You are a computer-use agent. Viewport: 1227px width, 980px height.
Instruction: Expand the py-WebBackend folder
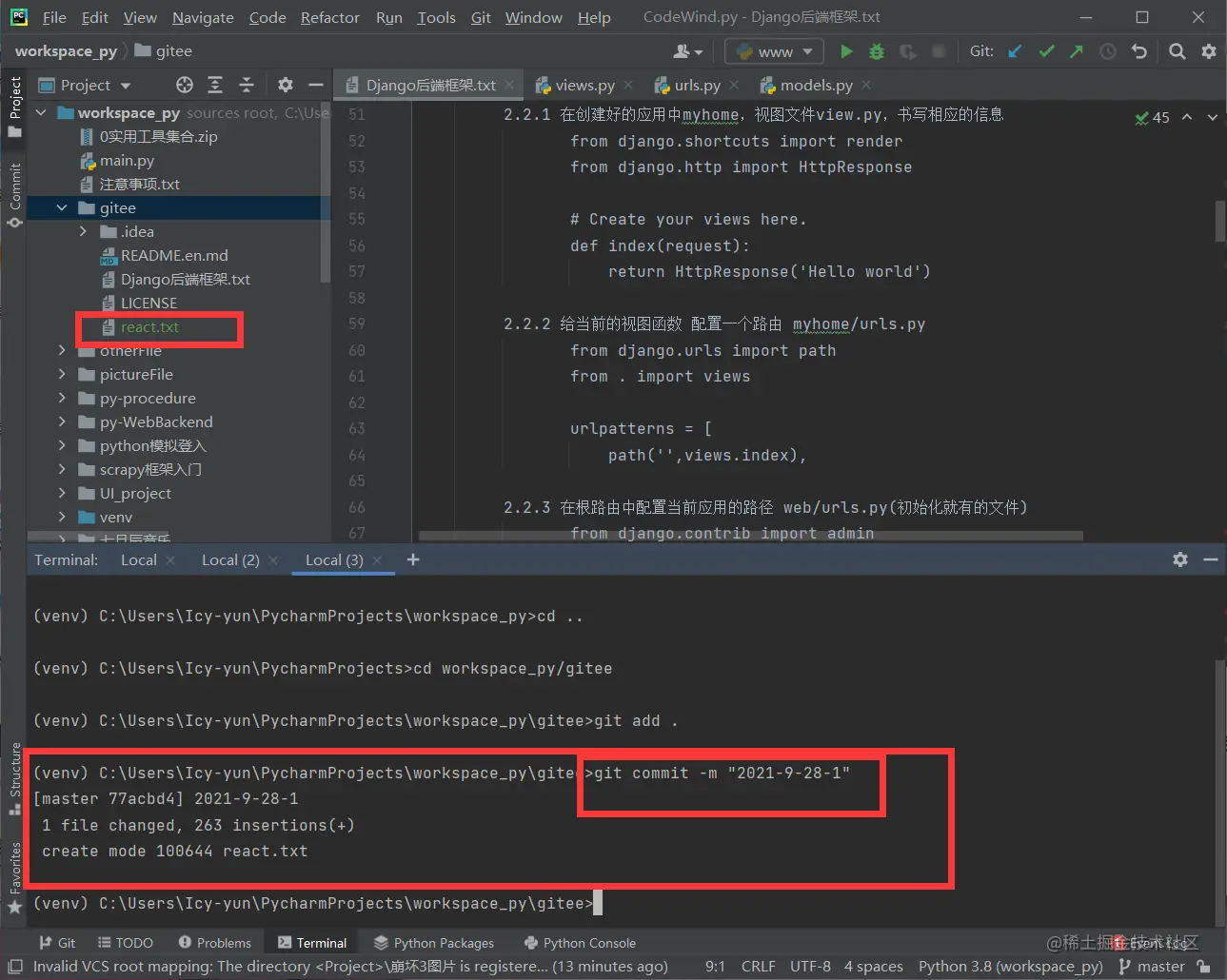pyautogui.click(x=62, y=421)
